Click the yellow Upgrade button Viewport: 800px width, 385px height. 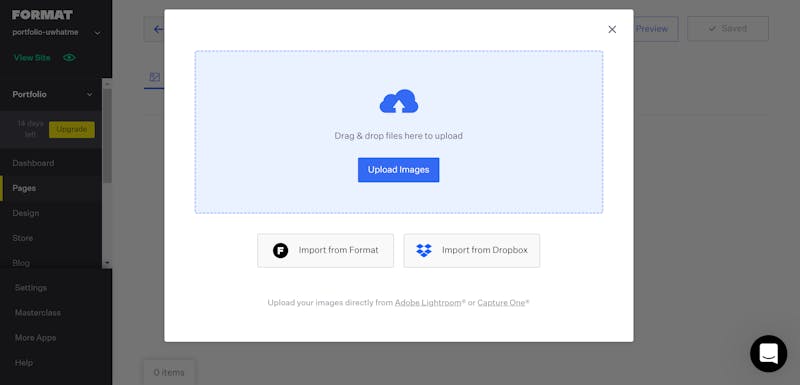click(x=72, y=130)
